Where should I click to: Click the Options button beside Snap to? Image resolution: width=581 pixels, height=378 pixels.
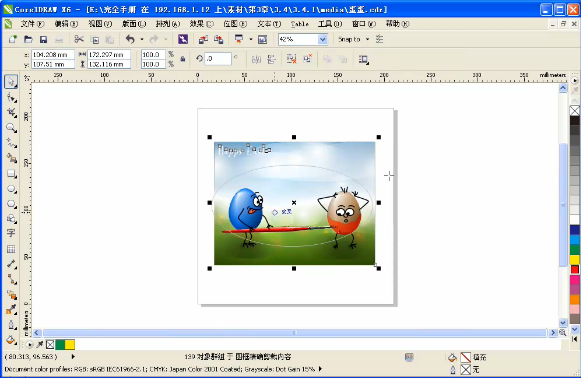tap(379, 39)
